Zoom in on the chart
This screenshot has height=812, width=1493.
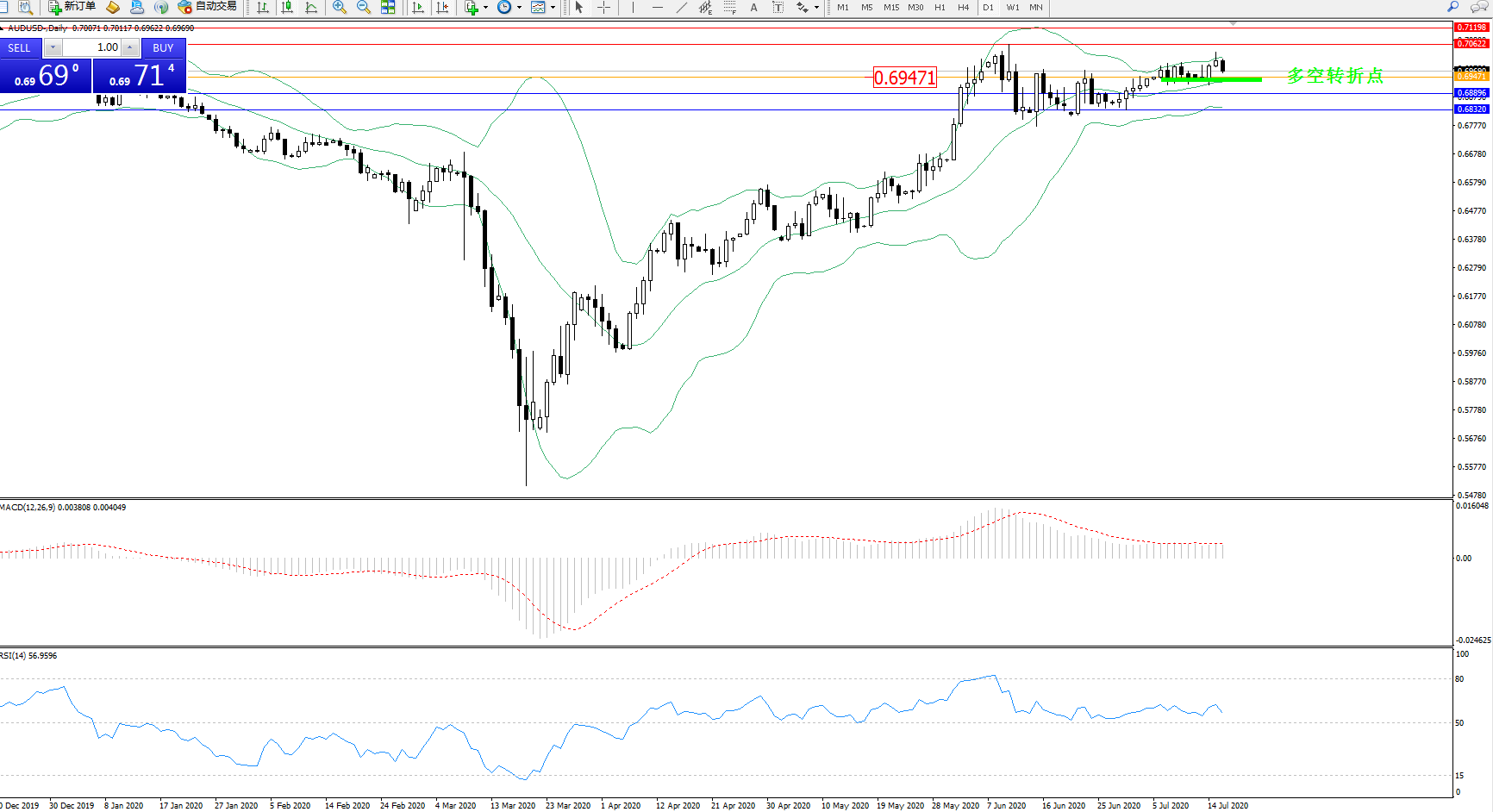click(340, 7)
